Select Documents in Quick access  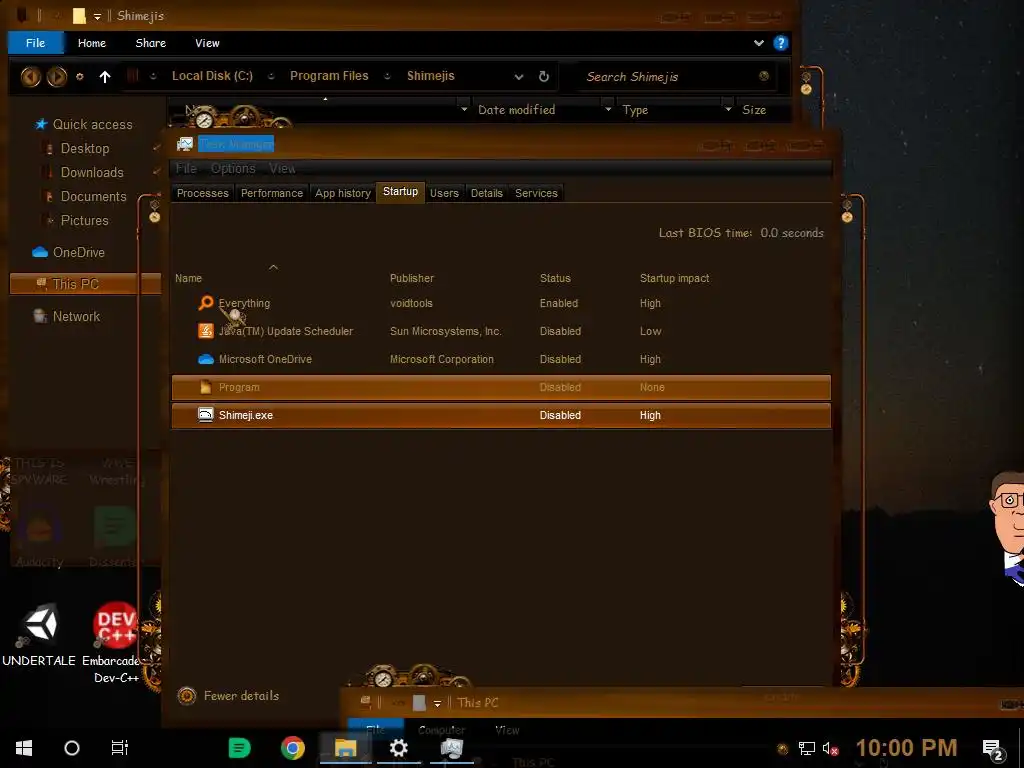point(93,197)
